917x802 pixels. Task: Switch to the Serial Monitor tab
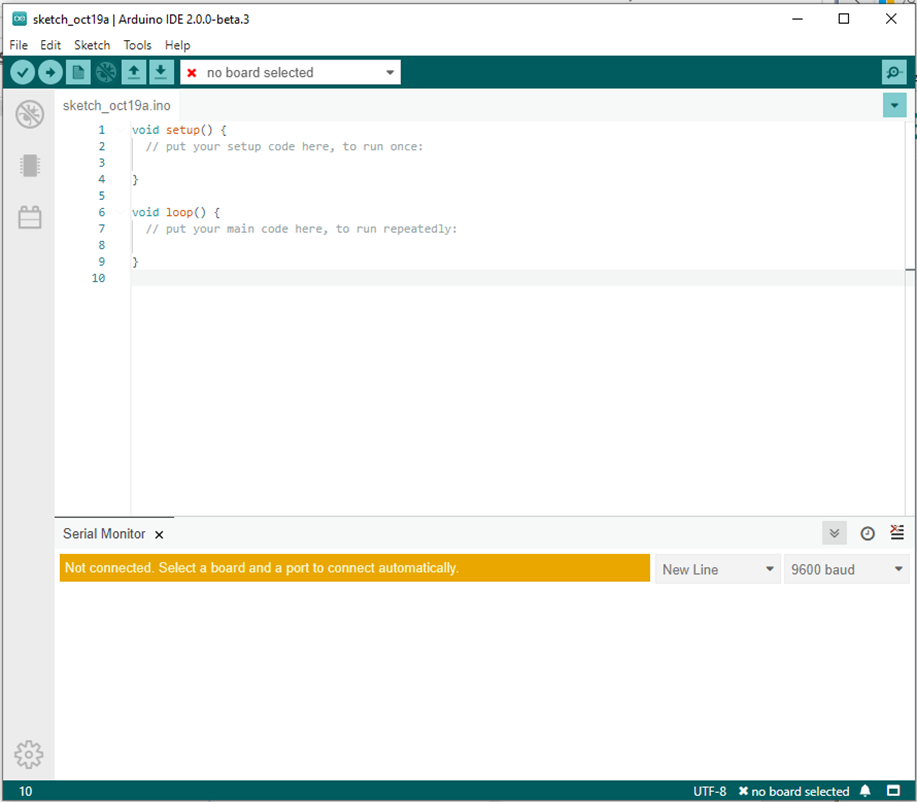click(104, 533)
